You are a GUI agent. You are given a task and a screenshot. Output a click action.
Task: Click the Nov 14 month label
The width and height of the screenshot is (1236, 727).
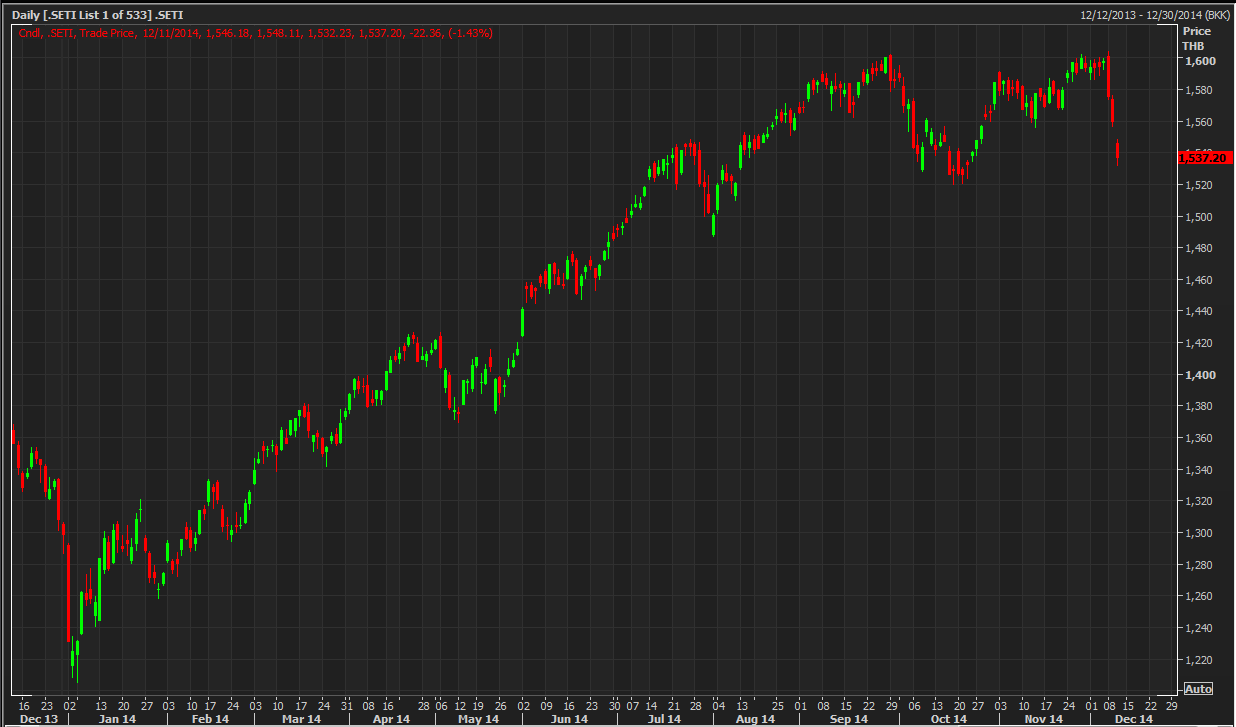[x=1044, y=719]
